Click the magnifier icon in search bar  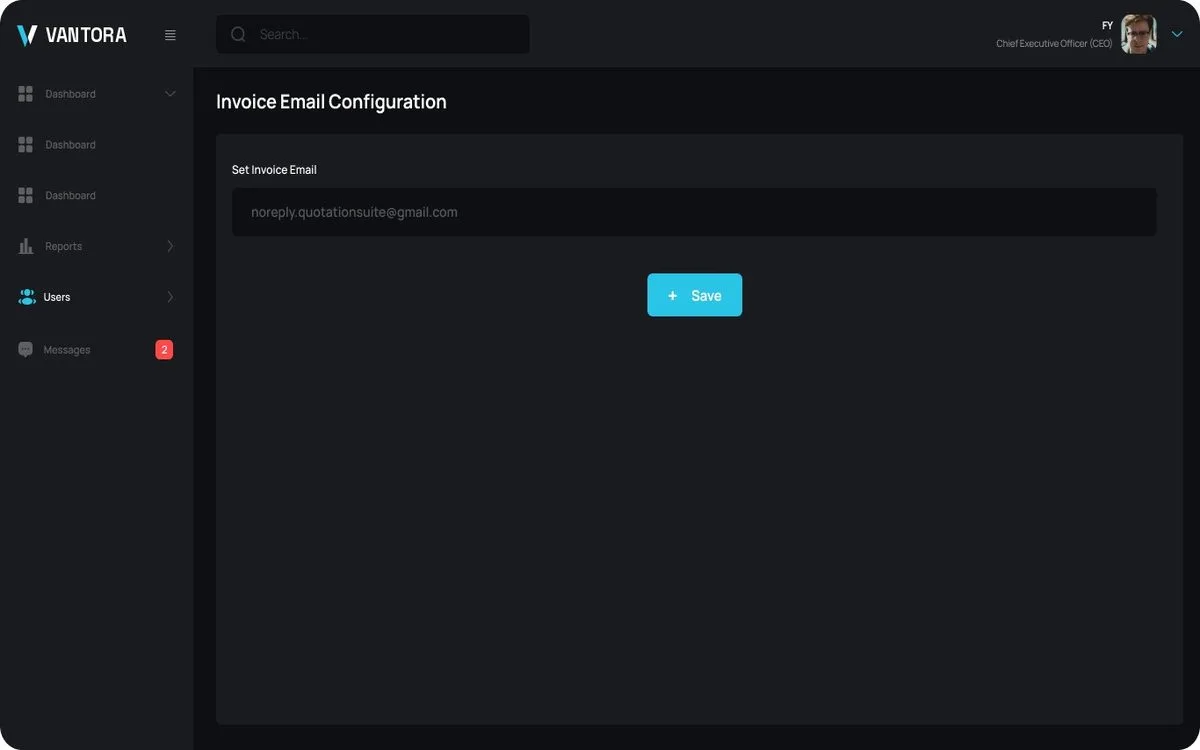[238, 34]
